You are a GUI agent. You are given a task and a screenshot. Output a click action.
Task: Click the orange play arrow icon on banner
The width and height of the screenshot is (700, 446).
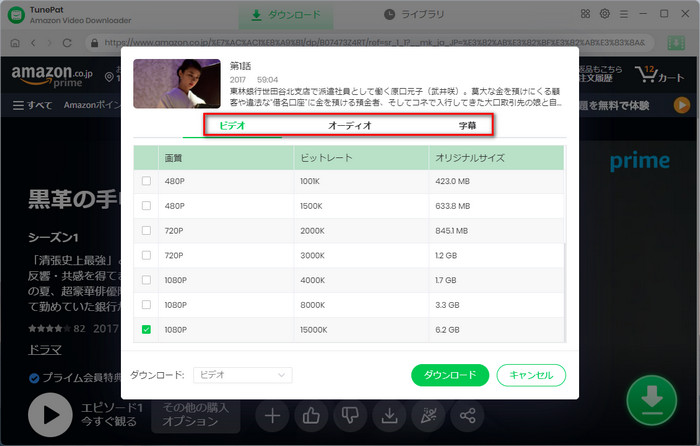coord(682,105)
